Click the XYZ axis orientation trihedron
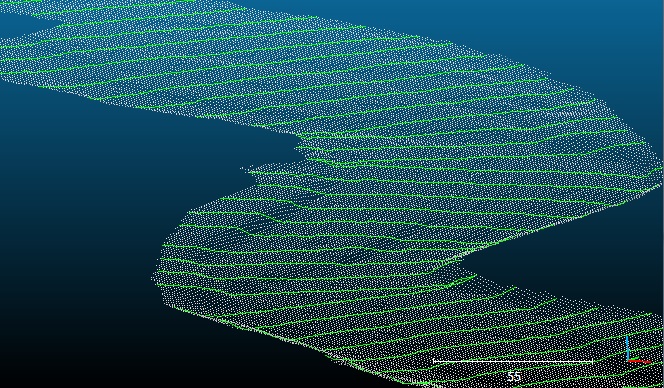The width and height of the screenshot is (664, 388). click(639, 349)
